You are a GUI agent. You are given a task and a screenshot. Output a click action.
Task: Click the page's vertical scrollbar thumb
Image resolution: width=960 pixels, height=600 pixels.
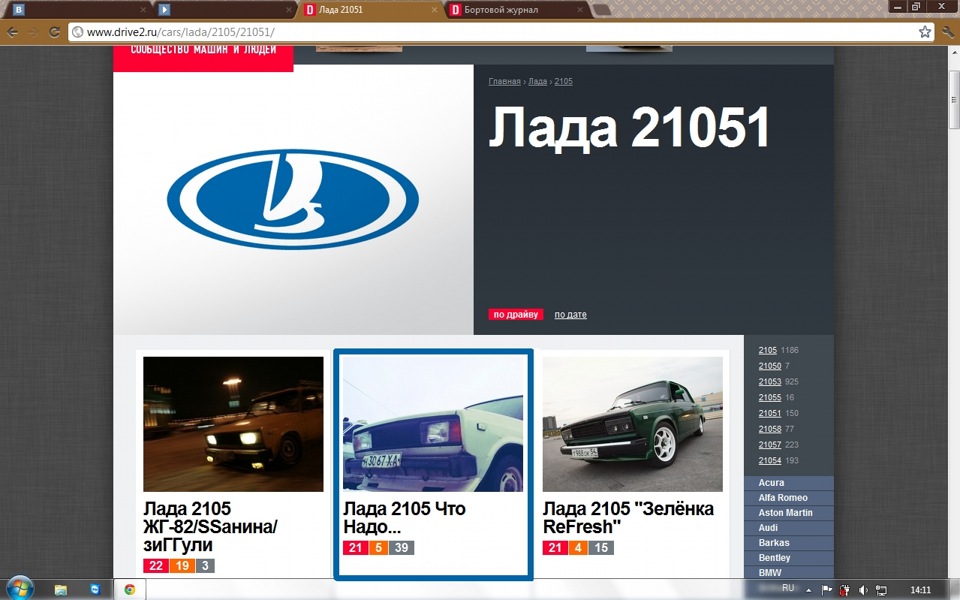click(x=954, y=100)
